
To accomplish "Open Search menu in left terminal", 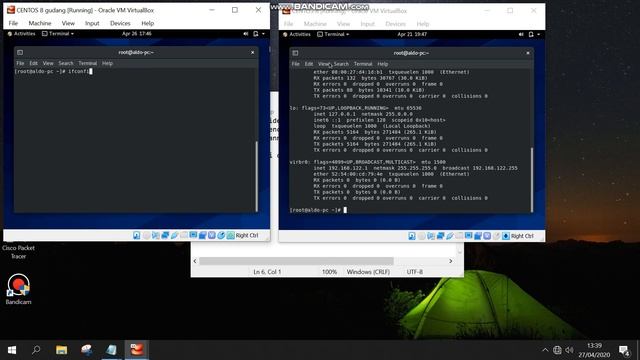I will [66, 63].
